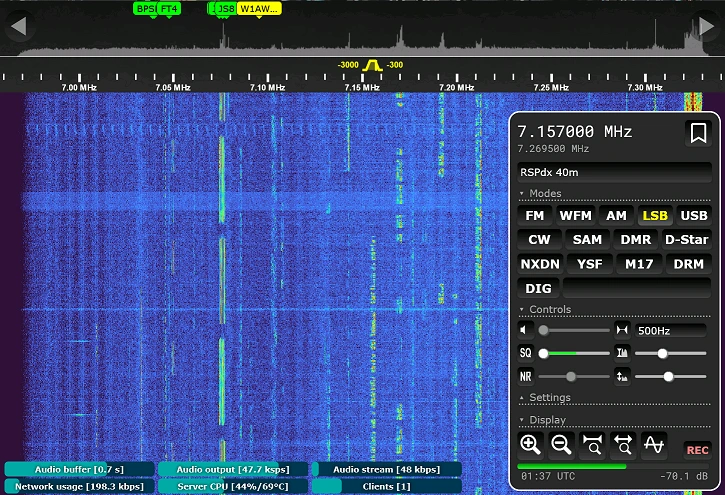Click the 01:37 UTC clock readout

point(548,476)
